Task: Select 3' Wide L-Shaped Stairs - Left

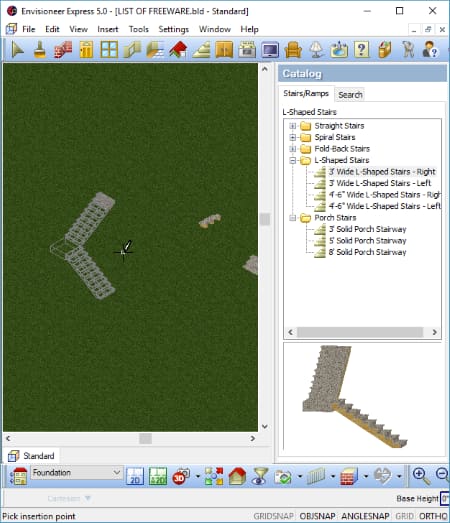Action: pos(380,183)
